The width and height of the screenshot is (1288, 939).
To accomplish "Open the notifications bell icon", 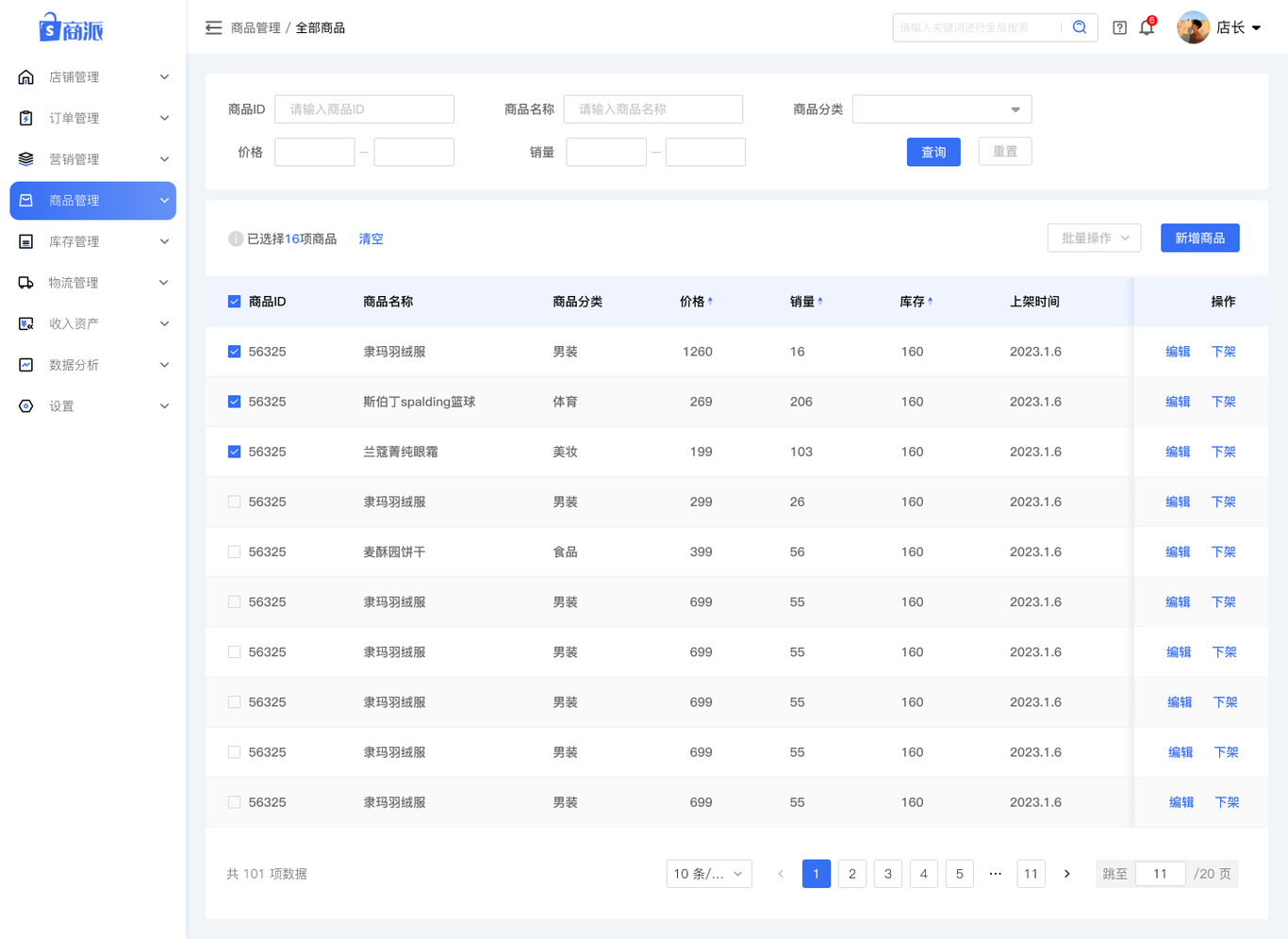I will [1147, 27].
